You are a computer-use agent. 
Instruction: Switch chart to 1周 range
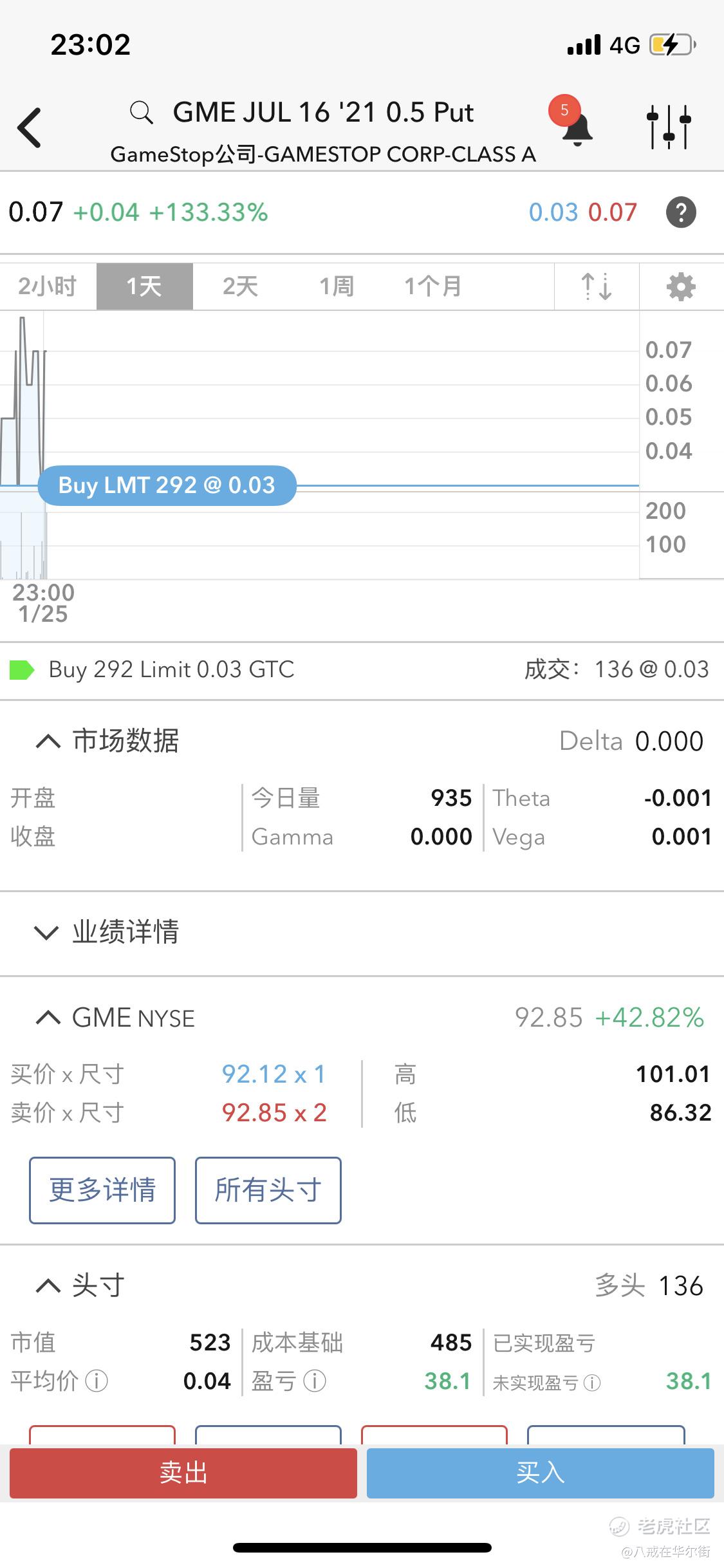(x=337, y=286)
